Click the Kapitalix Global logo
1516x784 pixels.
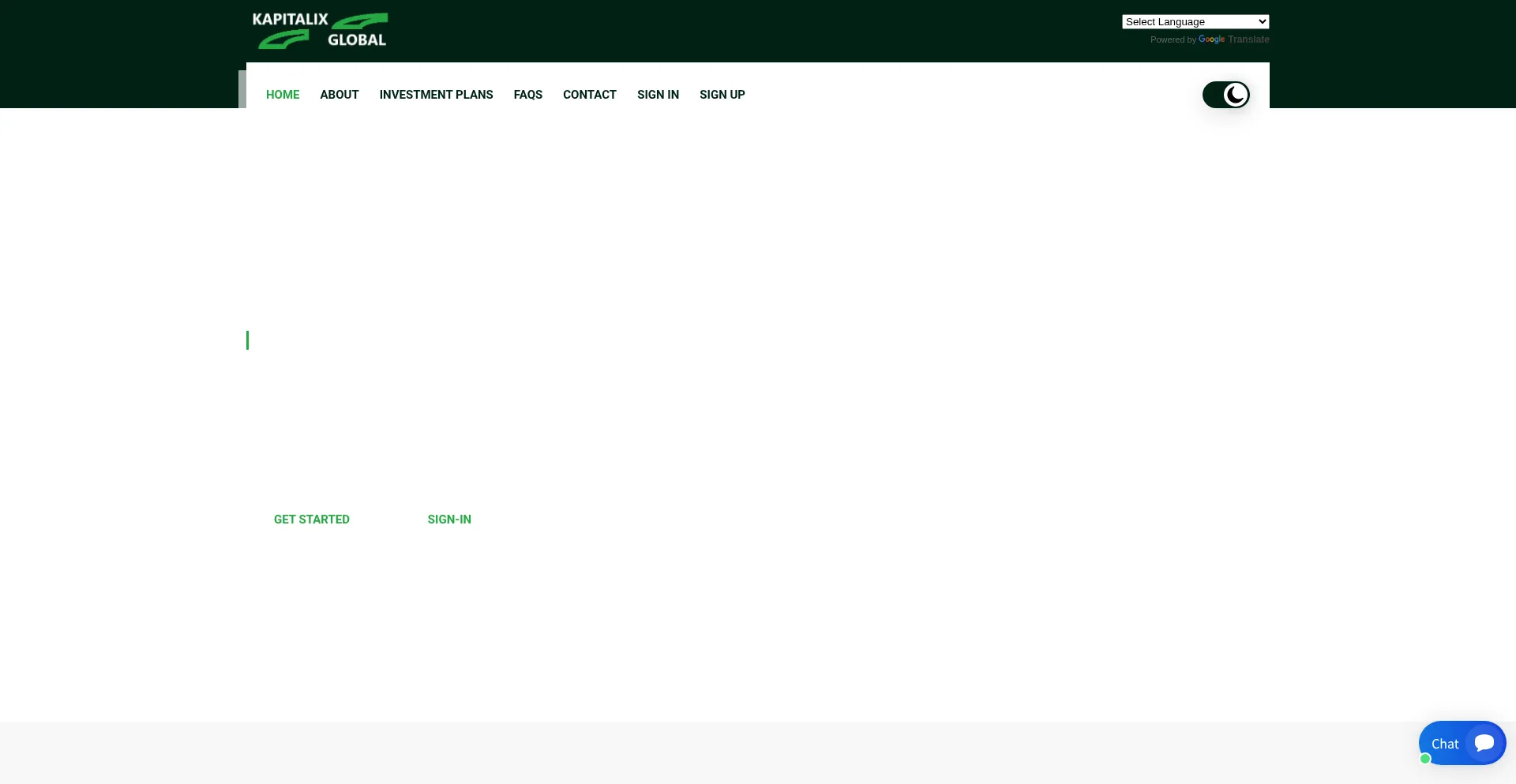point(320,31)
